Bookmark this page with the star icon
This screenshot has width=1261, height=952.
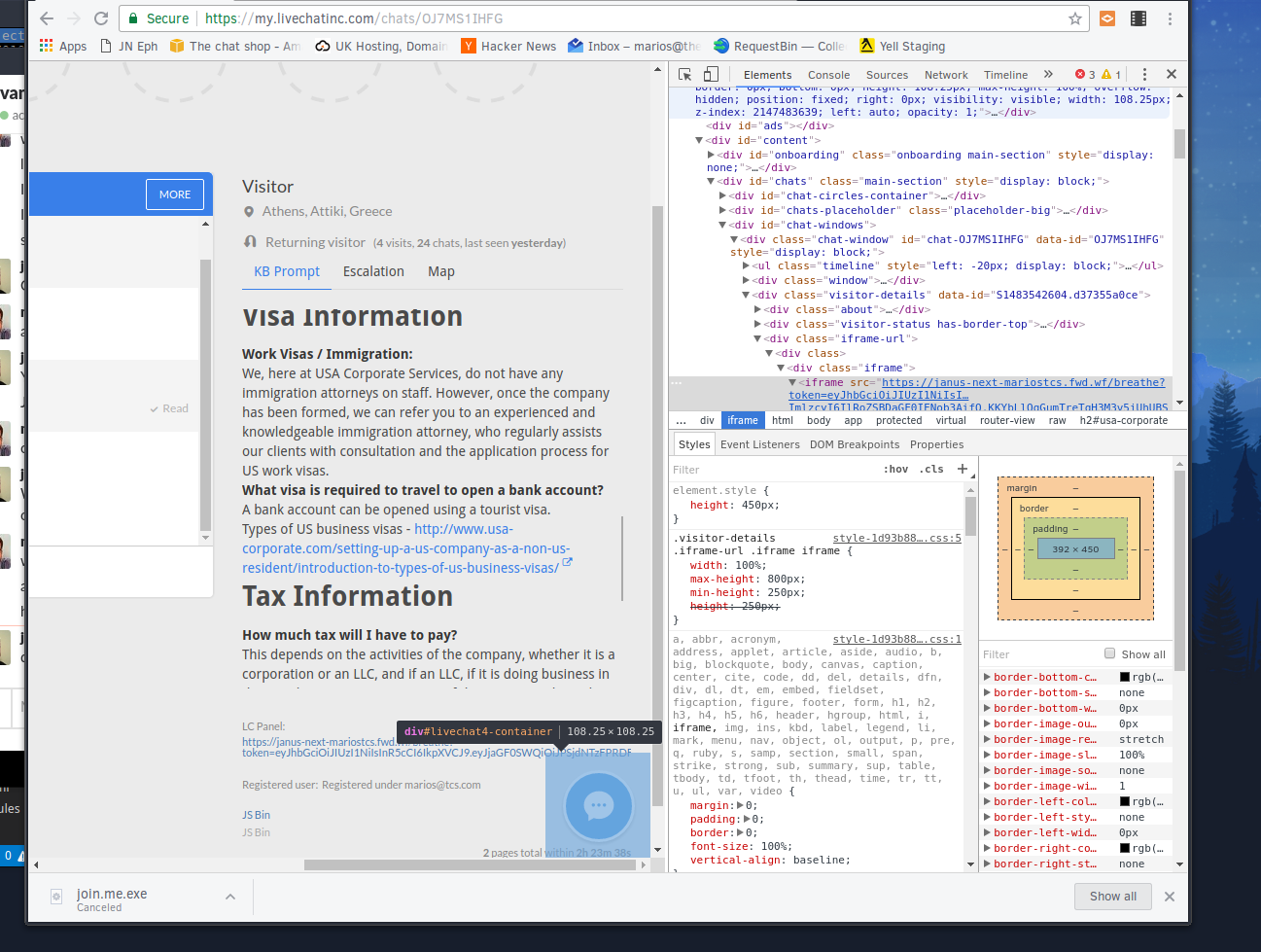click(1075, 18)
